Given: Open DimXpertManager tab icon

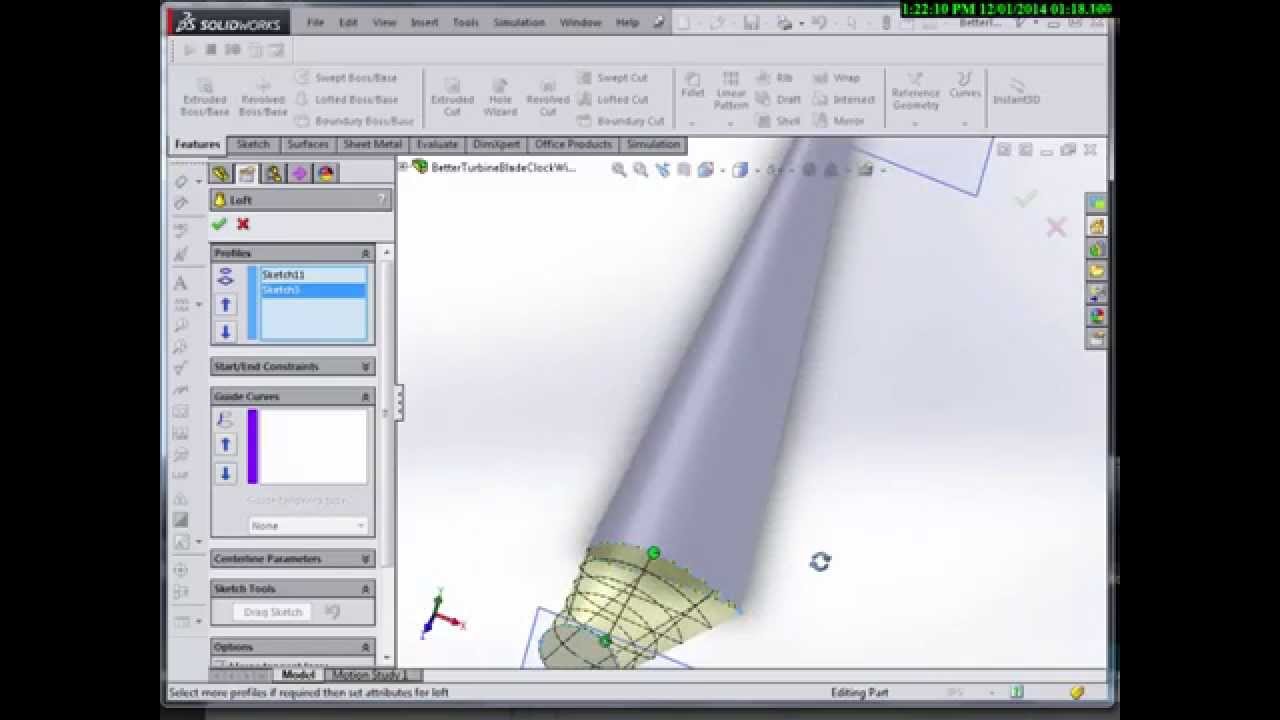Looking at the screenshot, I should [x=299, y=174].
